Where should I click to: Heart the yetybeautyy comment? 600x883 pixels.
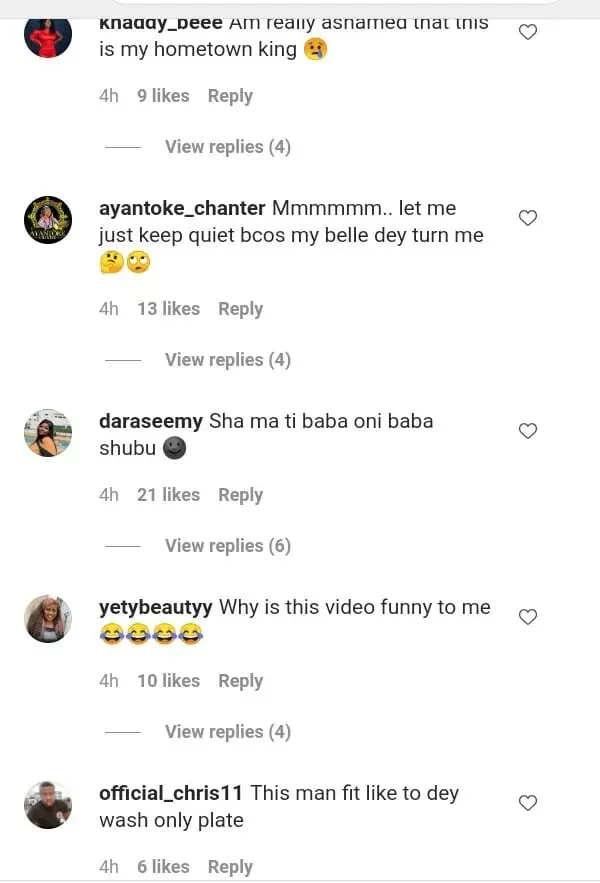[x=528, y=617]
